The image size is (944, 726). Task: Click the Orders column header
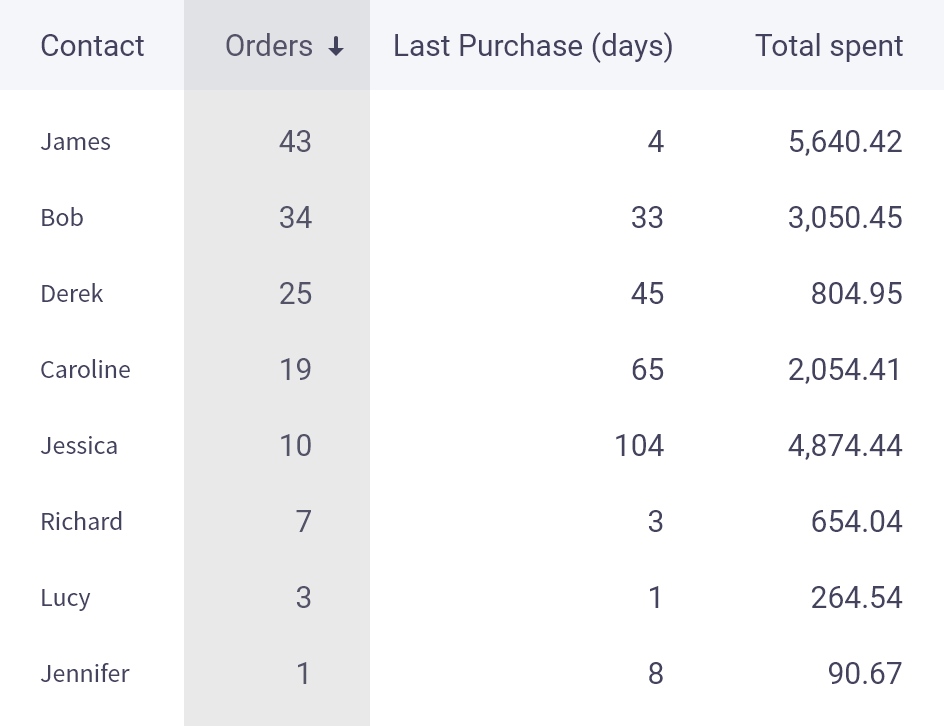[269, 46]
